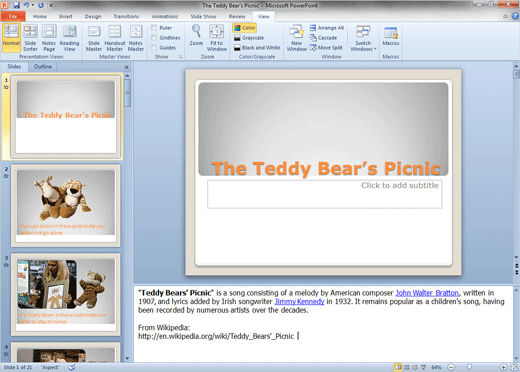Cascade the open windows
This screenshot has height=372, width=520.
point(323,38)
